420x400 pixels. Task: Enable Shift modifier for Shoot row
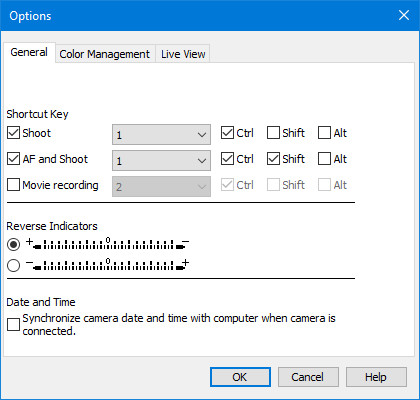click(x=273, y=133)
